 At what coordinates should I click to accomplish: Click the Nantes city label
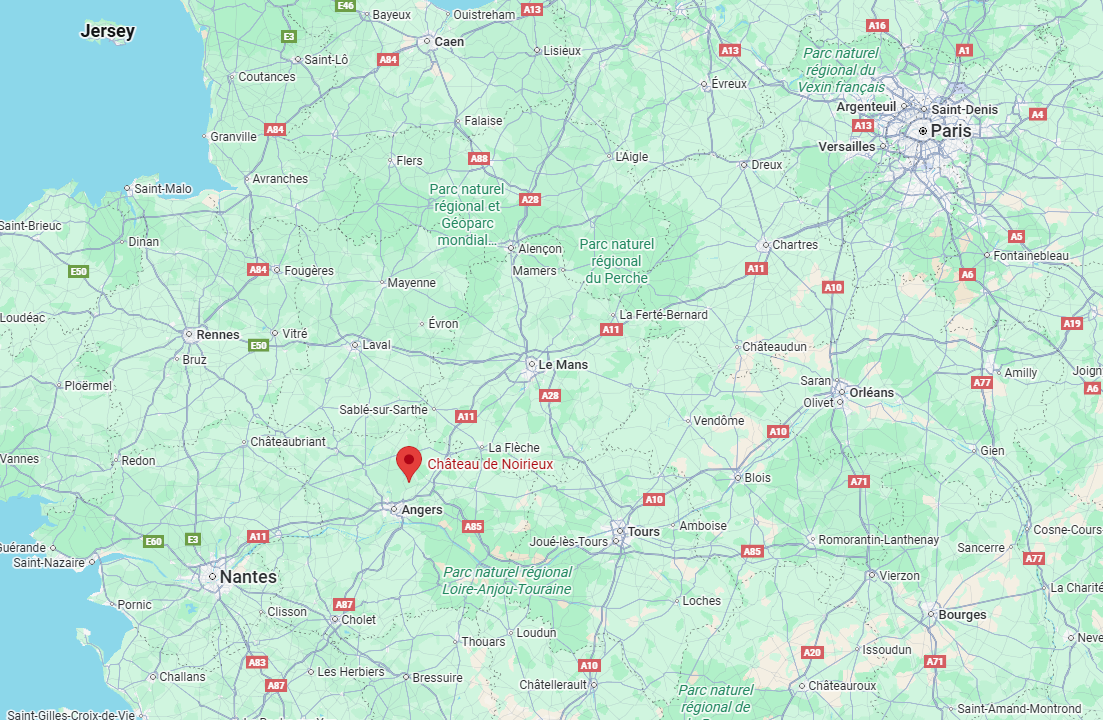pyautogui.click(x=248, y=577)
